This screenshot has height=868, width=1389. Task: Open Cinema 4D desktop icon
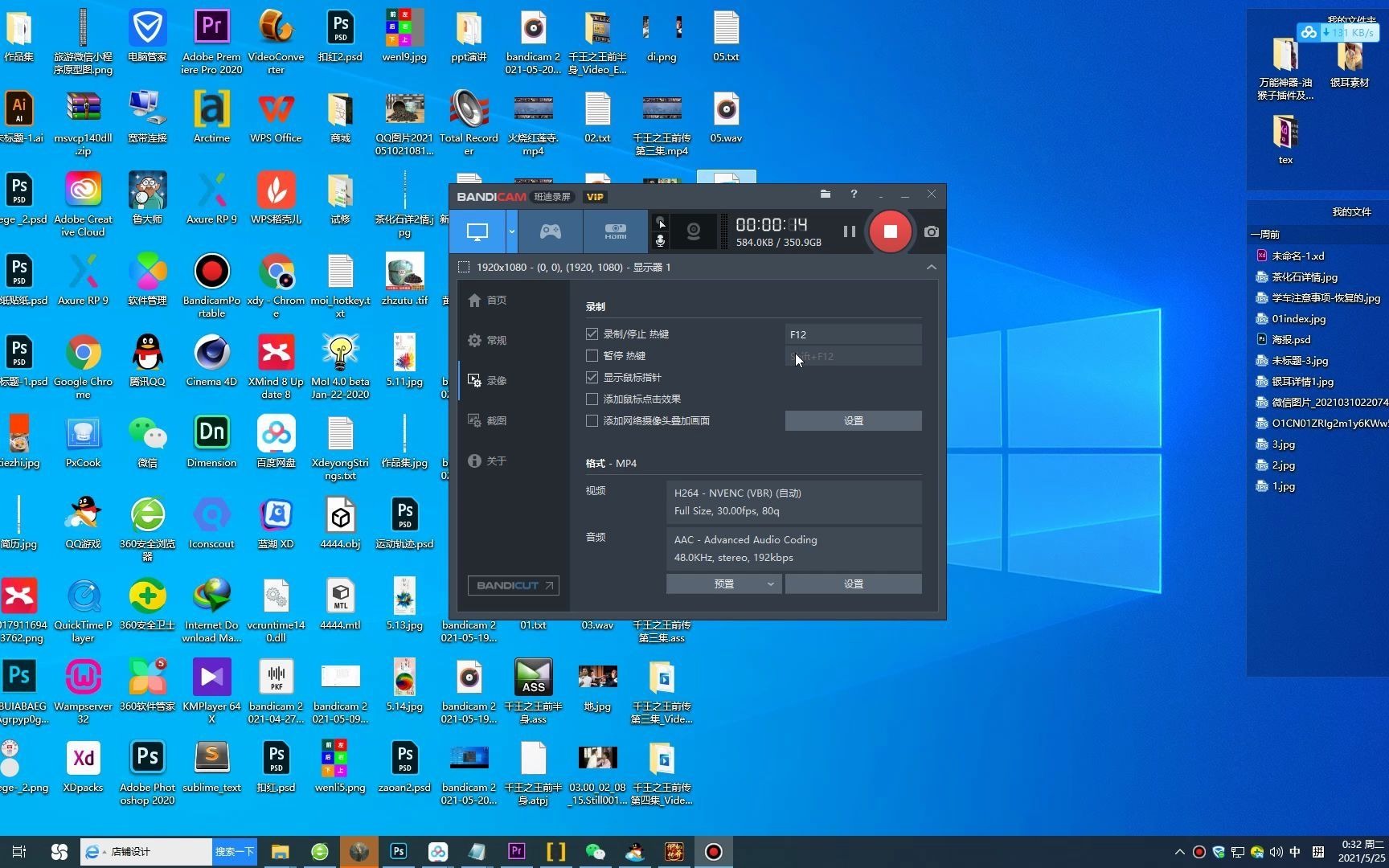(x=211, y=361)
